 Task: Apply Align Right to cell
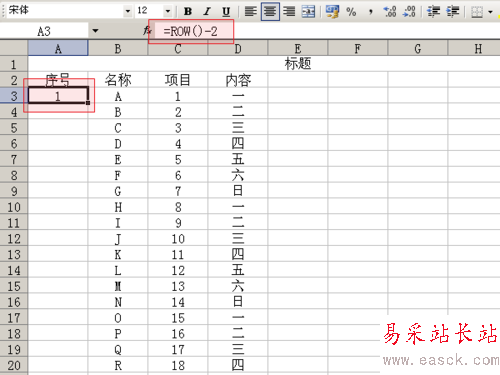coord(289,12)
